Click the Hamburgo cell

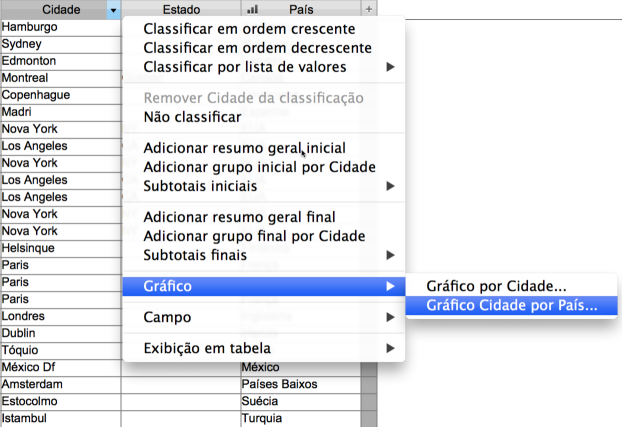click(x=61, y=27)
